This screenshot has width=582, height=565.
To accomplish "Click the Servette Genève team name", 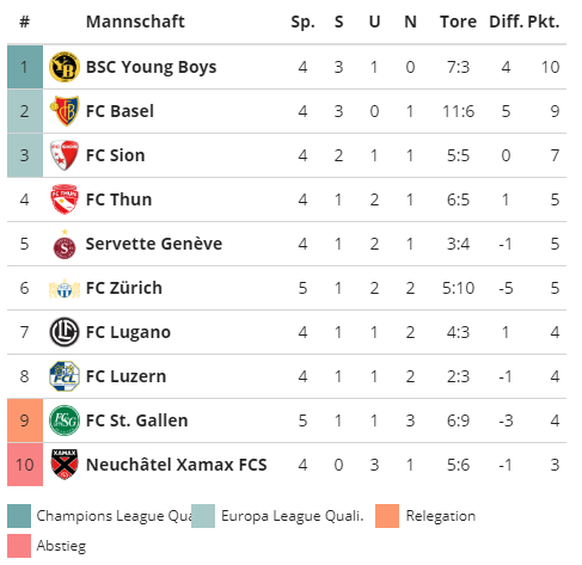I will [154, 244].
